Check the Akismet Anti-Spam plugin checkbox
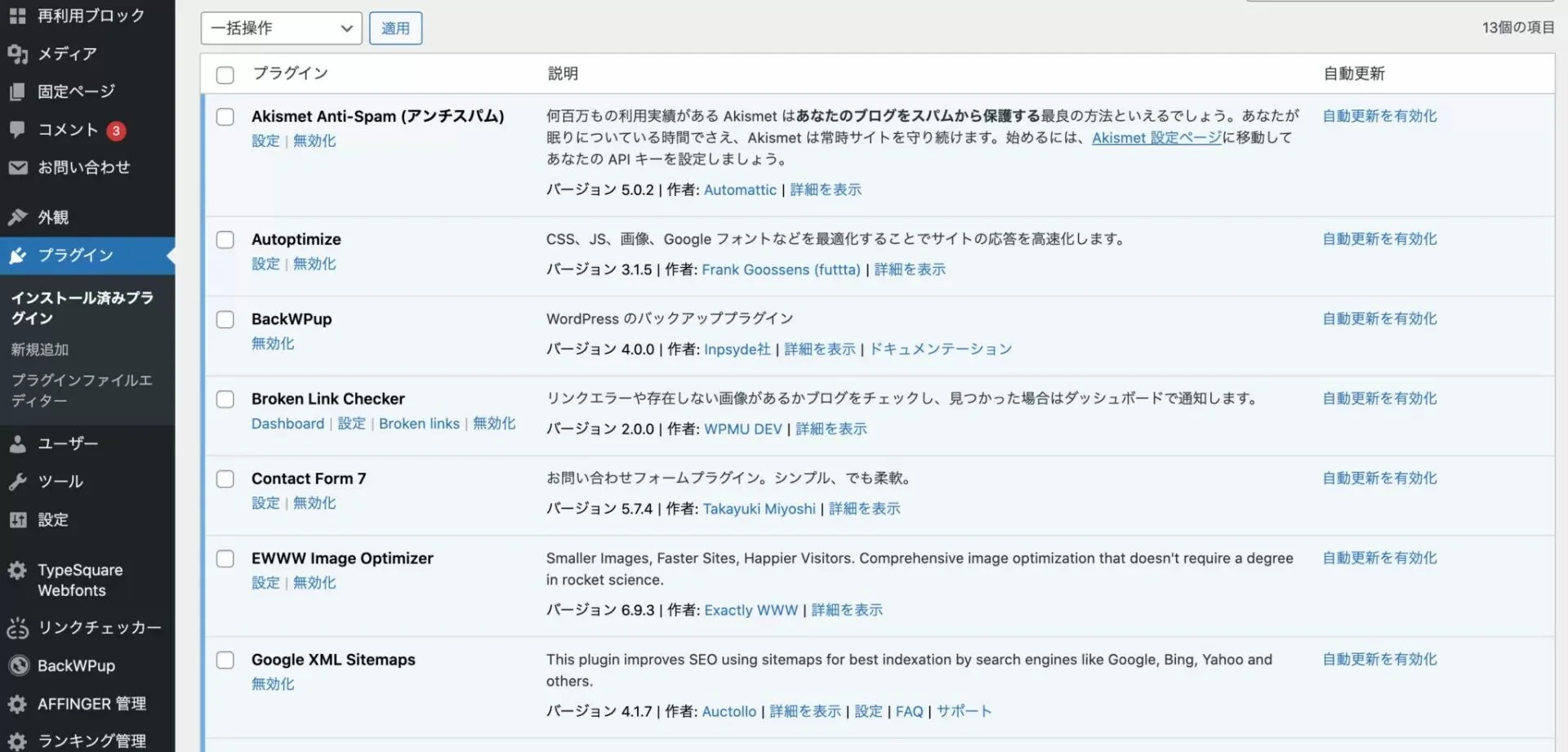 tap(225, 117)
